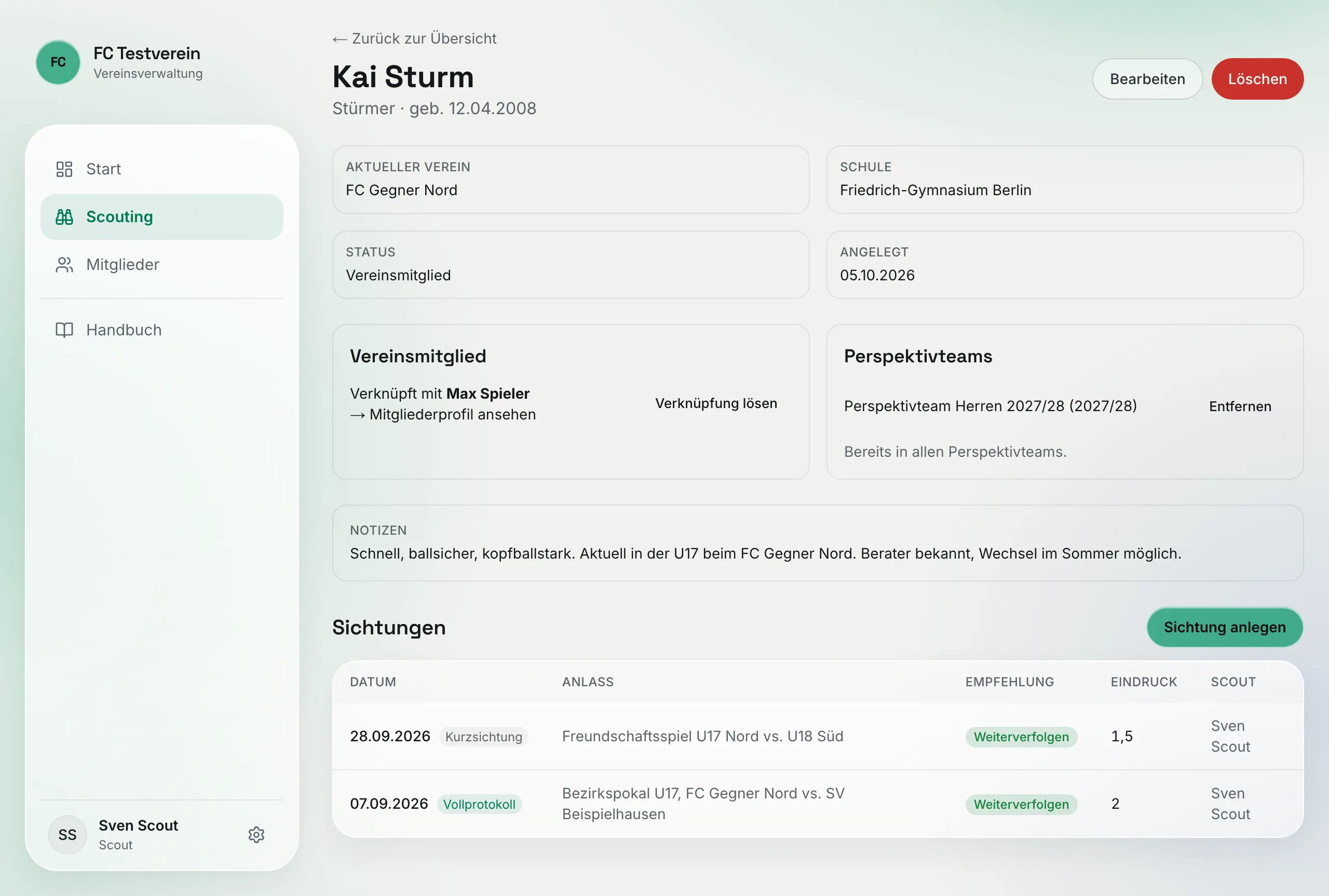Click the FC Gegner Nord club value

click(402, 191)
